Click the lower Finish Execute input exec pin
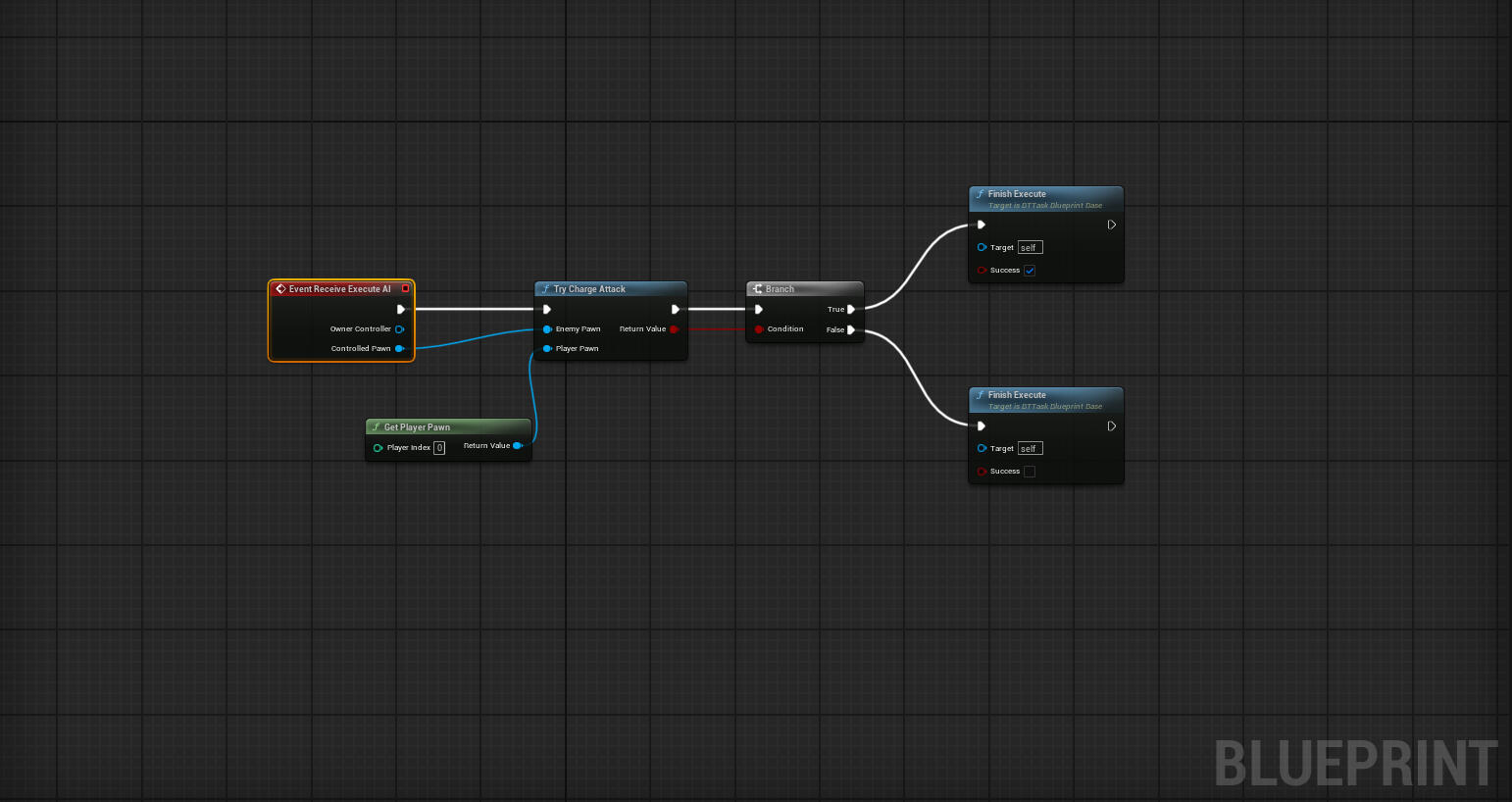The width and height of the screenshot is (1512, 802). 982,426
